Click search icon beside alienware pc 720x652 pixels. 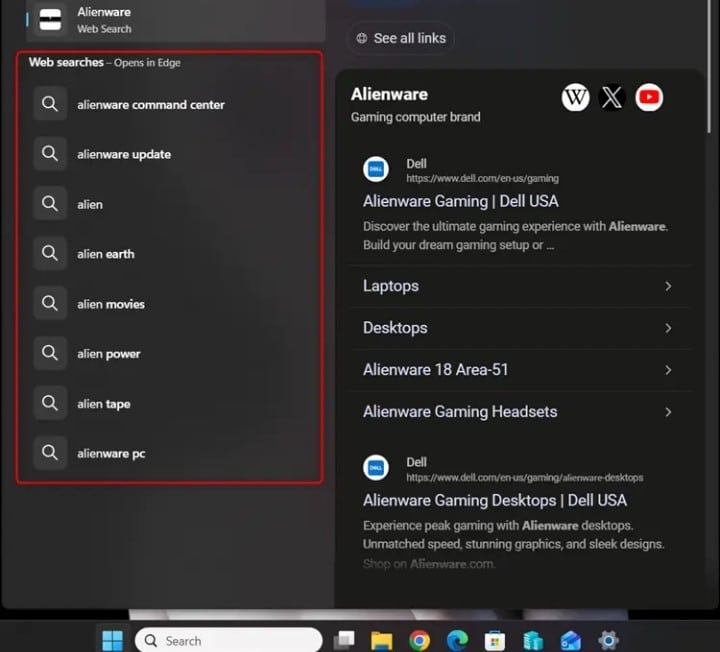(x=50, y=453)
